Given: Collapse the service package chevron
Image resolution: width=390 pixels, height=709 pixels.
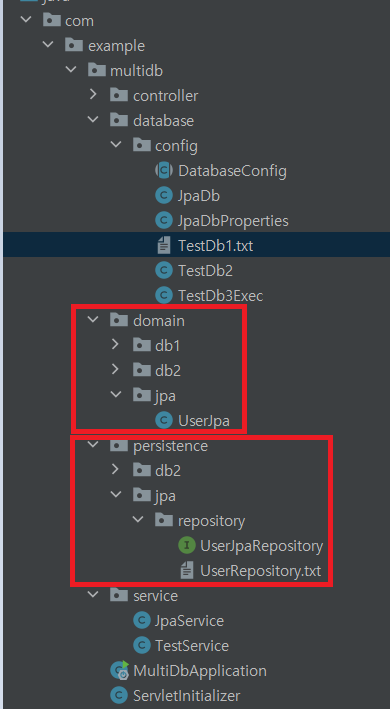Looking at the screenshot, I should 93,596.
